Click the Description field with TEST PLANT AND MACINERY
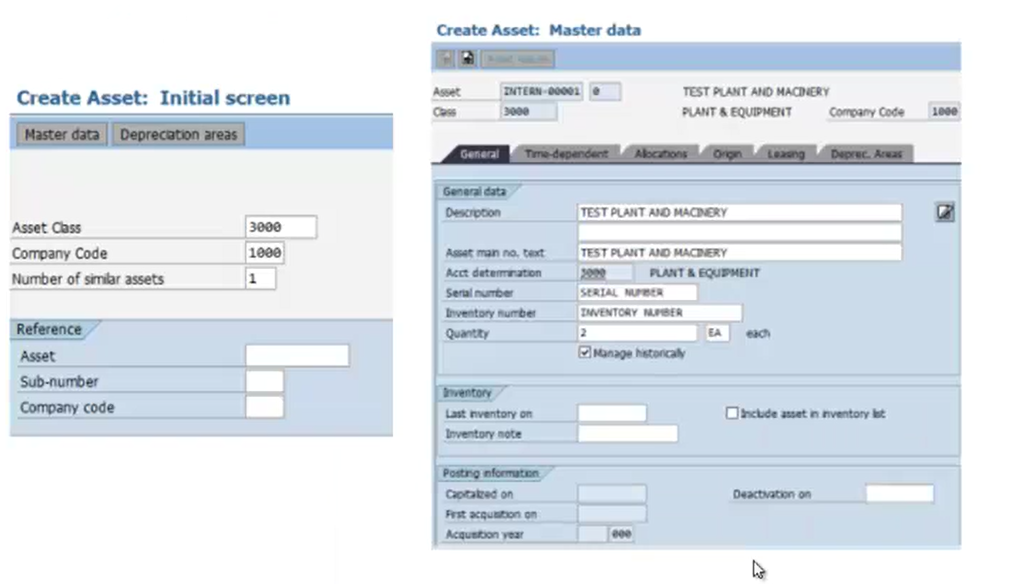 point(739,212)
